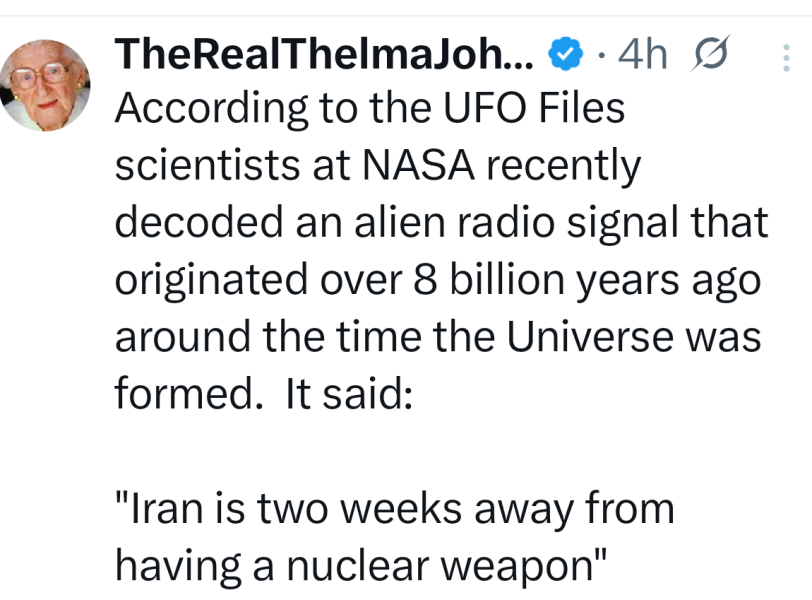Click the first line "According to the UFO Files"

coord(370,108)
